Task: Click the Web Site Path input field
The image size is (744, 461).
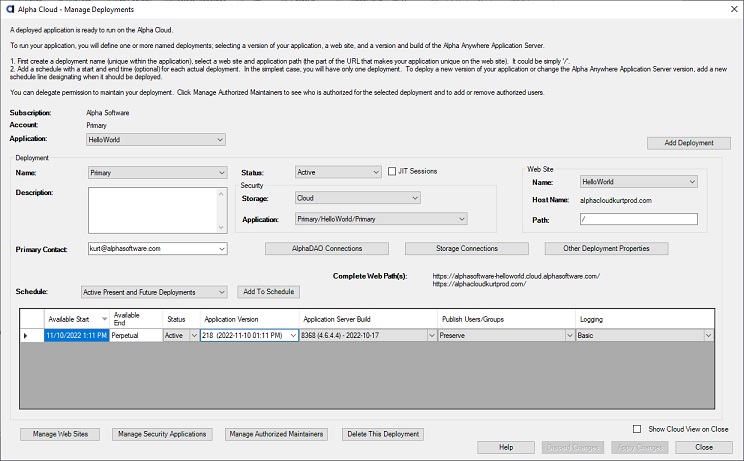Action: (639, 219)
